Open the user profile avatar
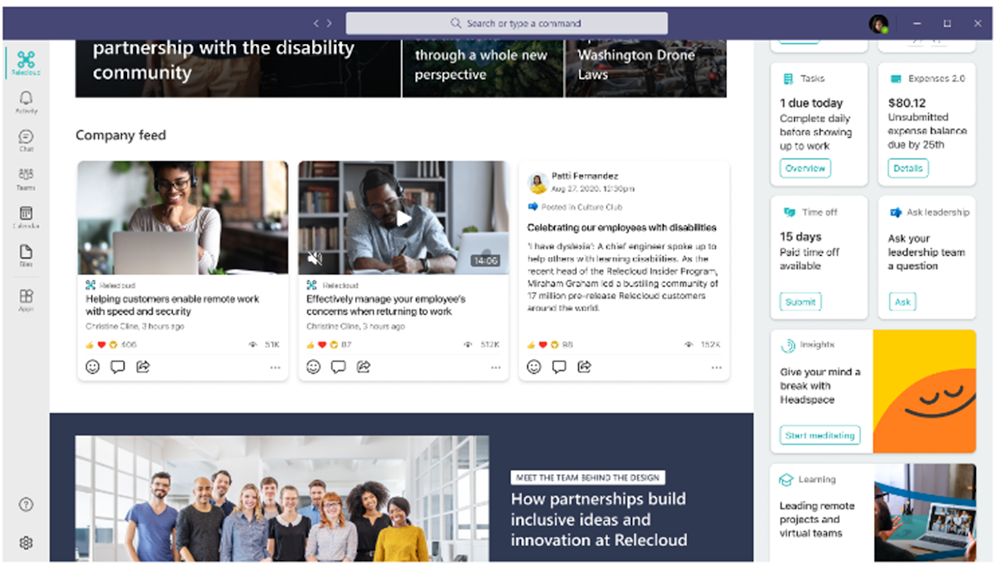Viewport: 999px width, 571px height. point(879,24)
